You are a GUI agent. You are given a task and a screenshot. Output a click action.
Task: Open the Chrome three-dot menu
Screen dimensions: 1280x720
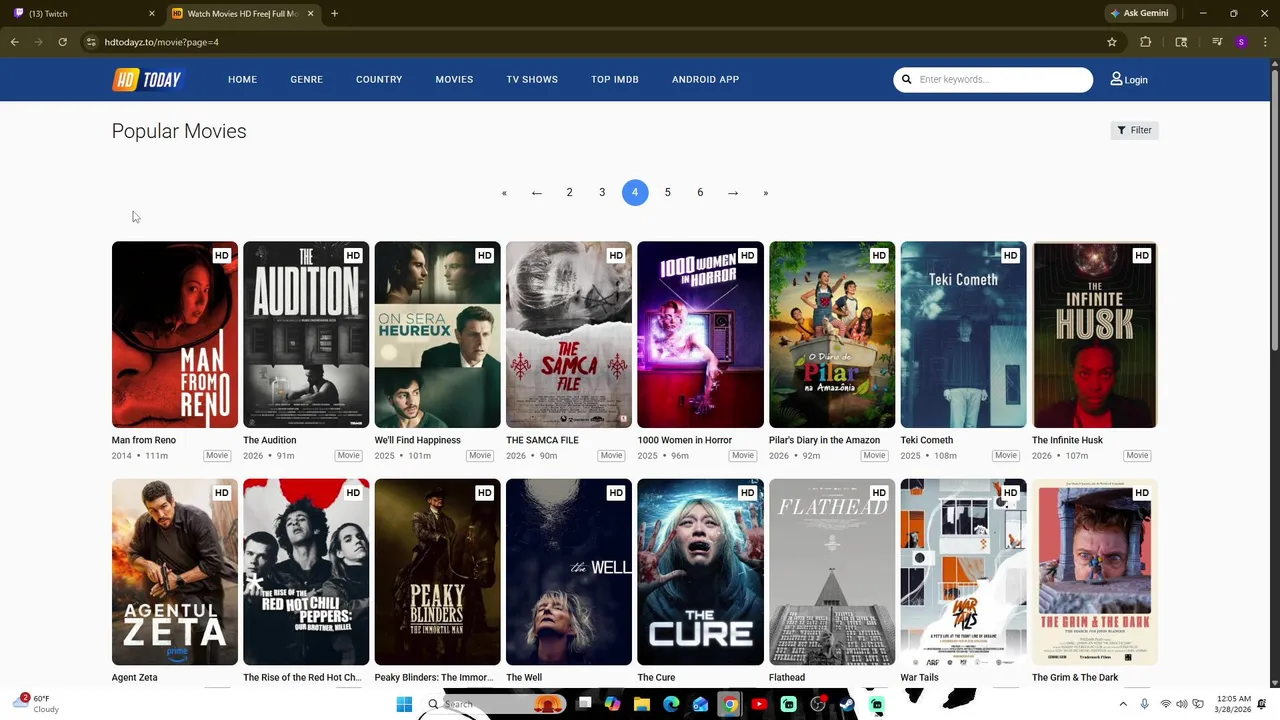[1265, 42]
